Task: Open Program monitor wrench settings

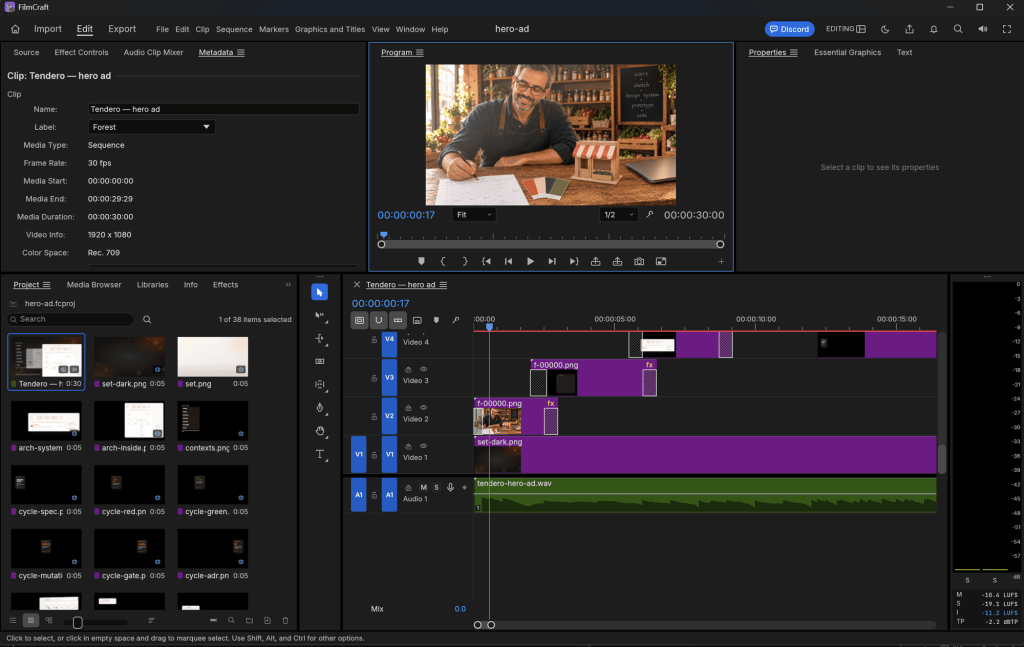Action: point(650,214)
